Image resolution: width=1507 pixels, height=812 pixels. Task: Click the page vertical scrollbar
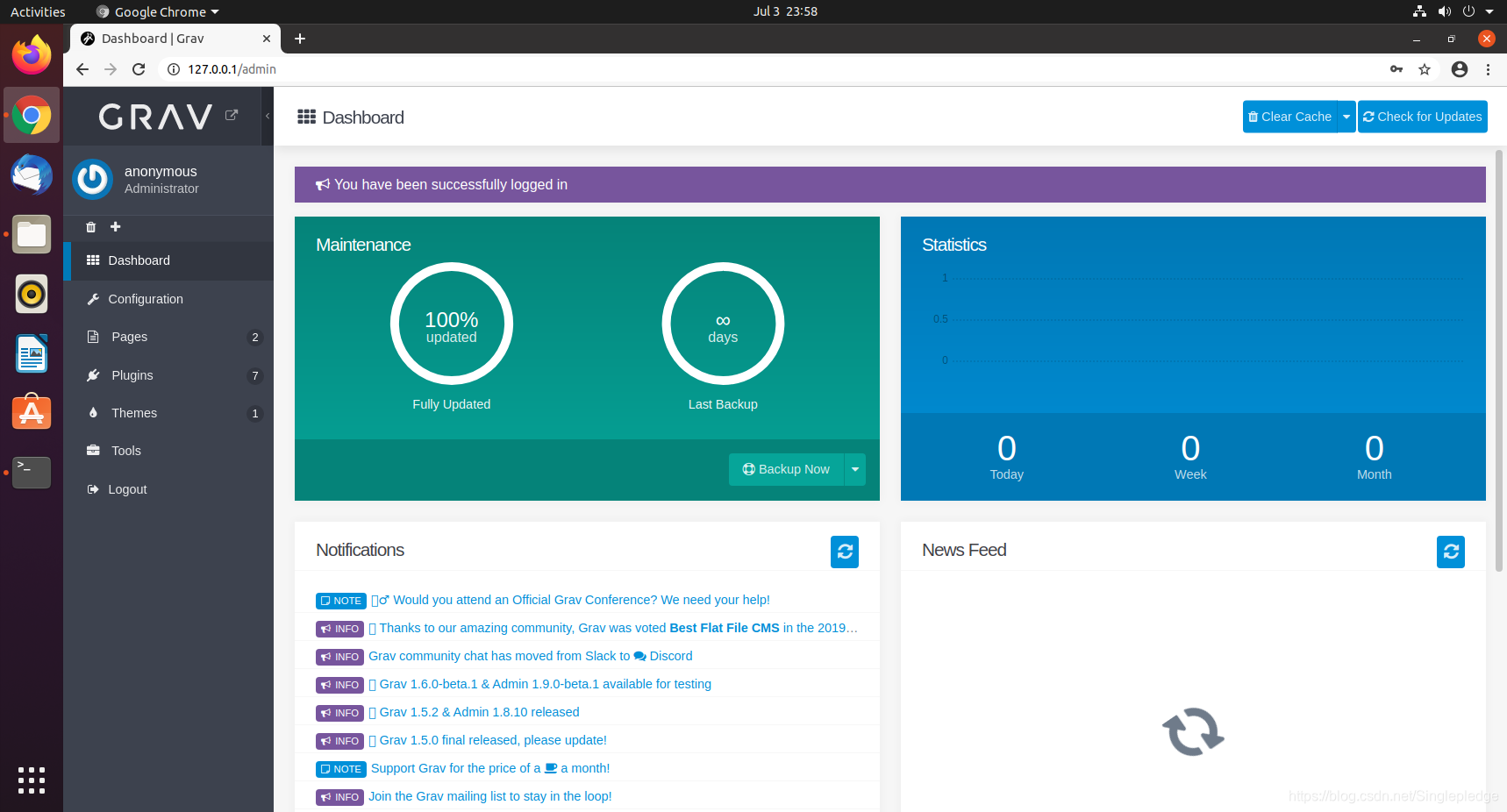1499,360
